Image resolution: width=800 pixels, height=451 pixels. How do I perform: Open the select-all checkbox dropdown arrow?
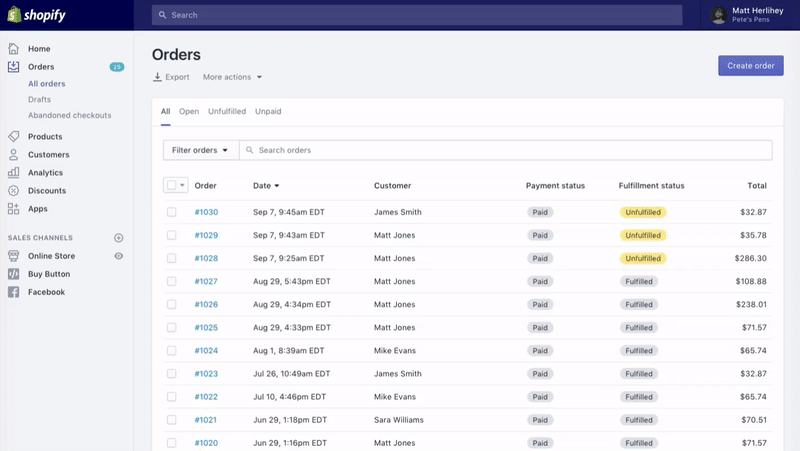coord(183,186)
